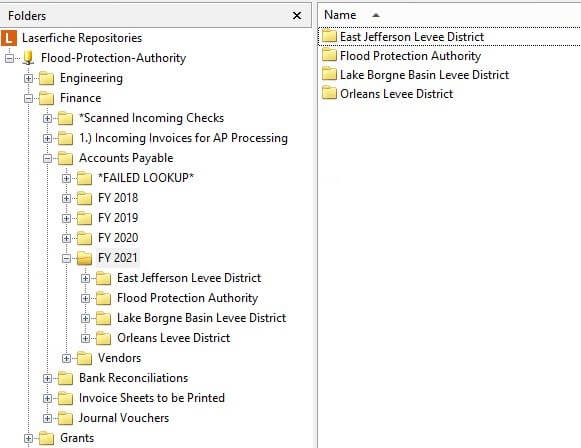This screenshot has height=448, width=581.
Task: Click the Orleans Levee District folder icon in right pane
Action: (329, 93)
